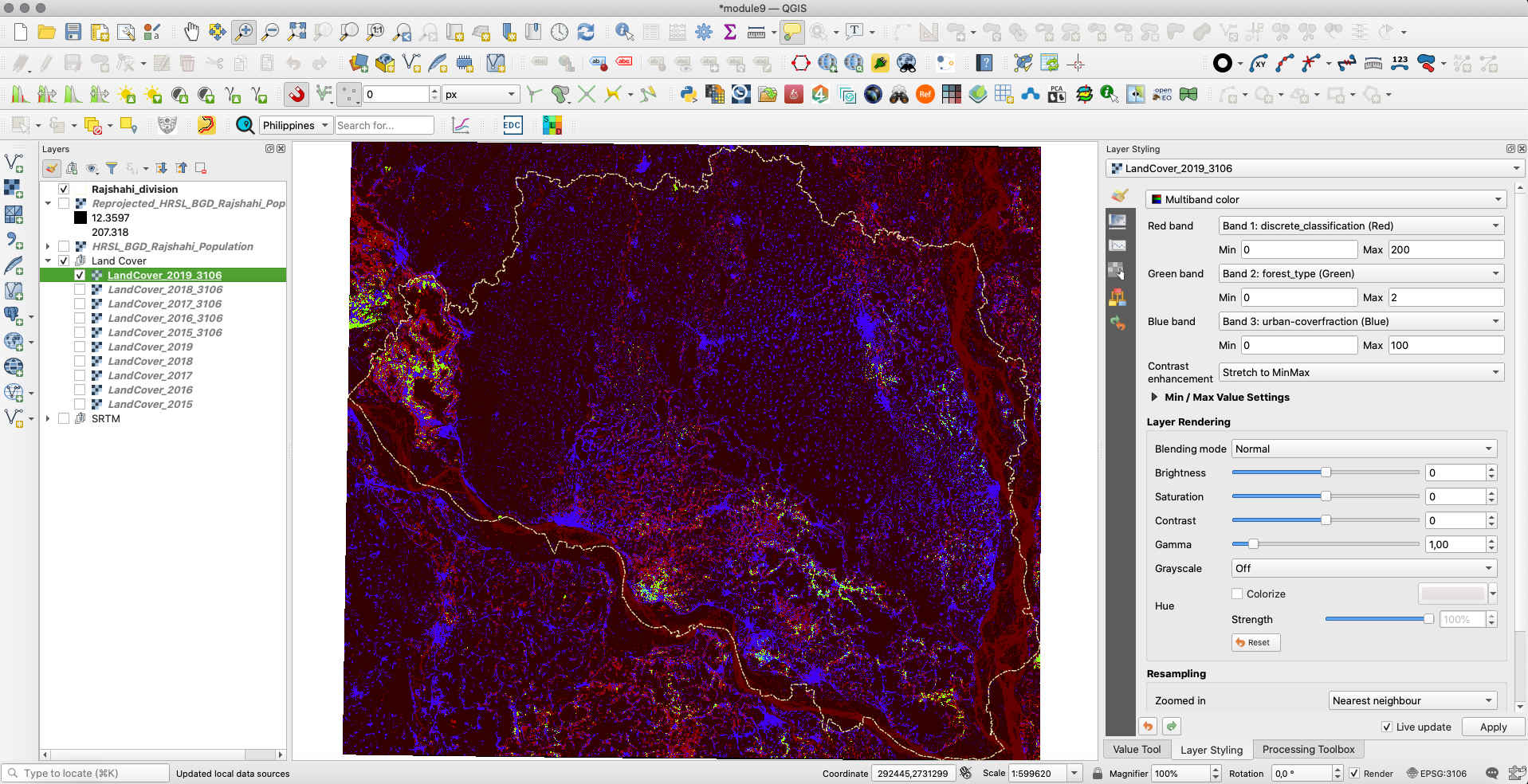Open the Profile tool chart icon

[461, 125]
